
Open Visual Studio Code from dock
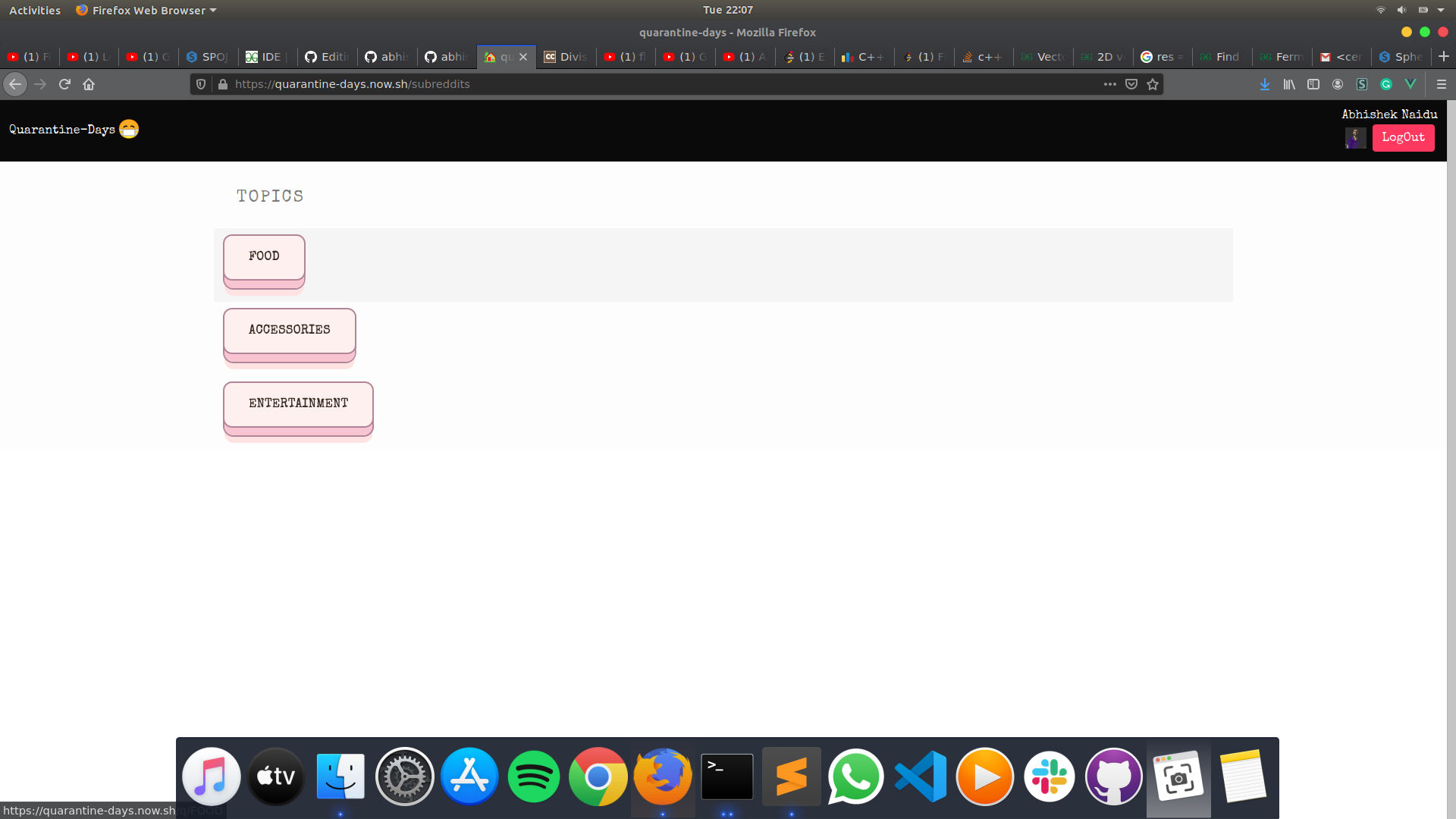pos(921,777)
